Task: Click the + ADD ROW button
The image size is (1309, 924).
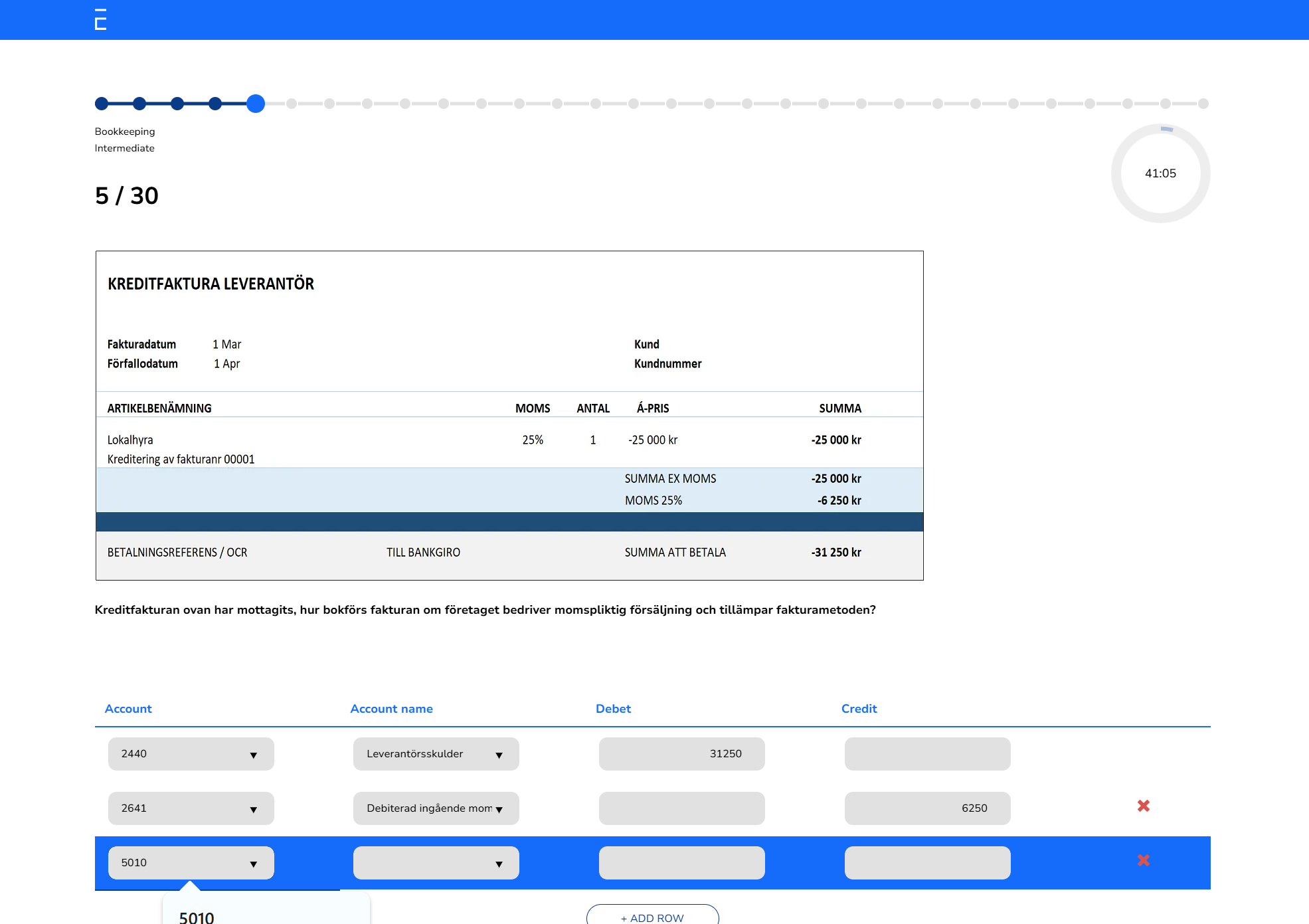Action: (x=652, y=917)
